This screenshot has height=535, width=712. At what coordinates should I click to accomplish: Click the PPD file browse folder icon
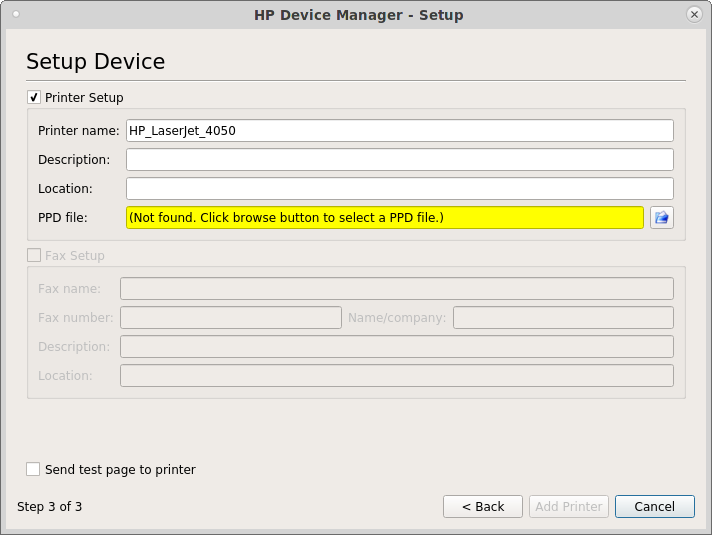661,218
